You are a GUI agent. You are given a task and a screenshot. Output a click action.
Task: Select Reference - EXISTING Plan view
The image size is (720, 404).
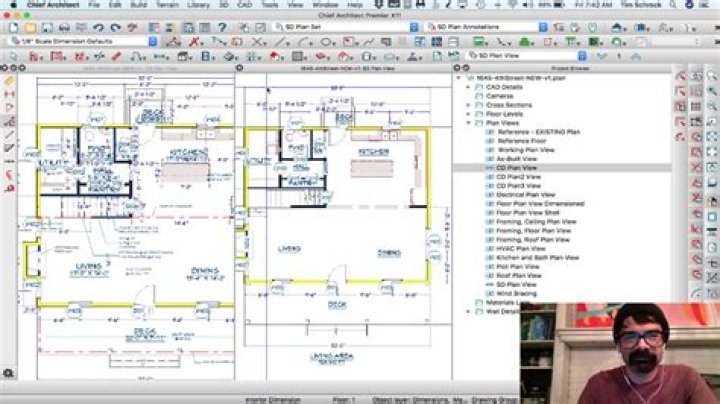(538, 132)
